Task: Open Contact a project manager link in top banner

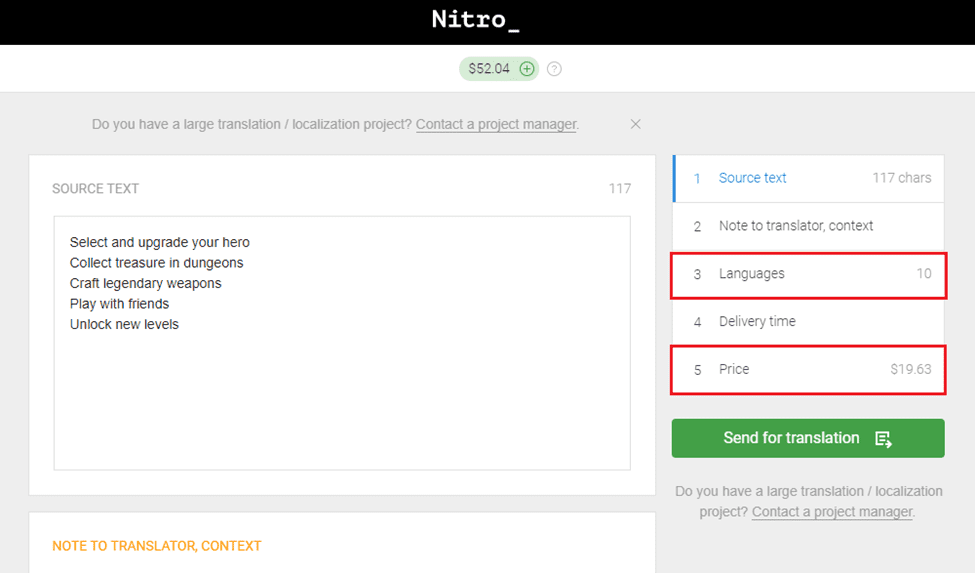Action: pos(496,125)
